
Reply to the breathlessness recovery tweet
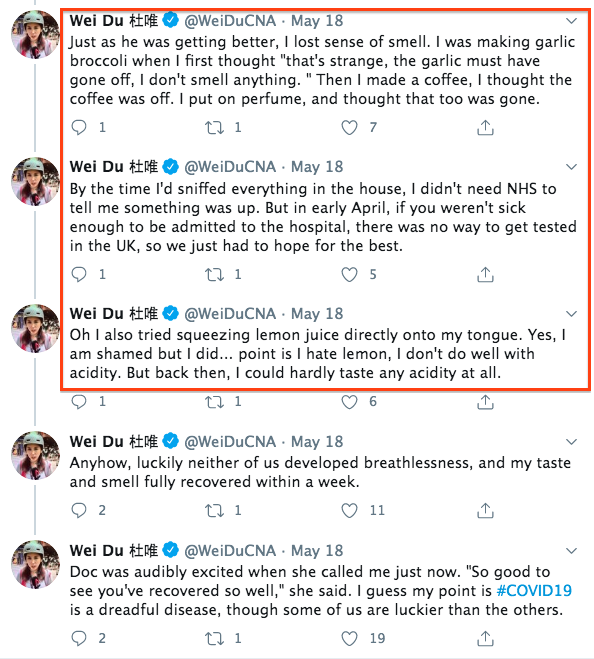coord(79,510)
